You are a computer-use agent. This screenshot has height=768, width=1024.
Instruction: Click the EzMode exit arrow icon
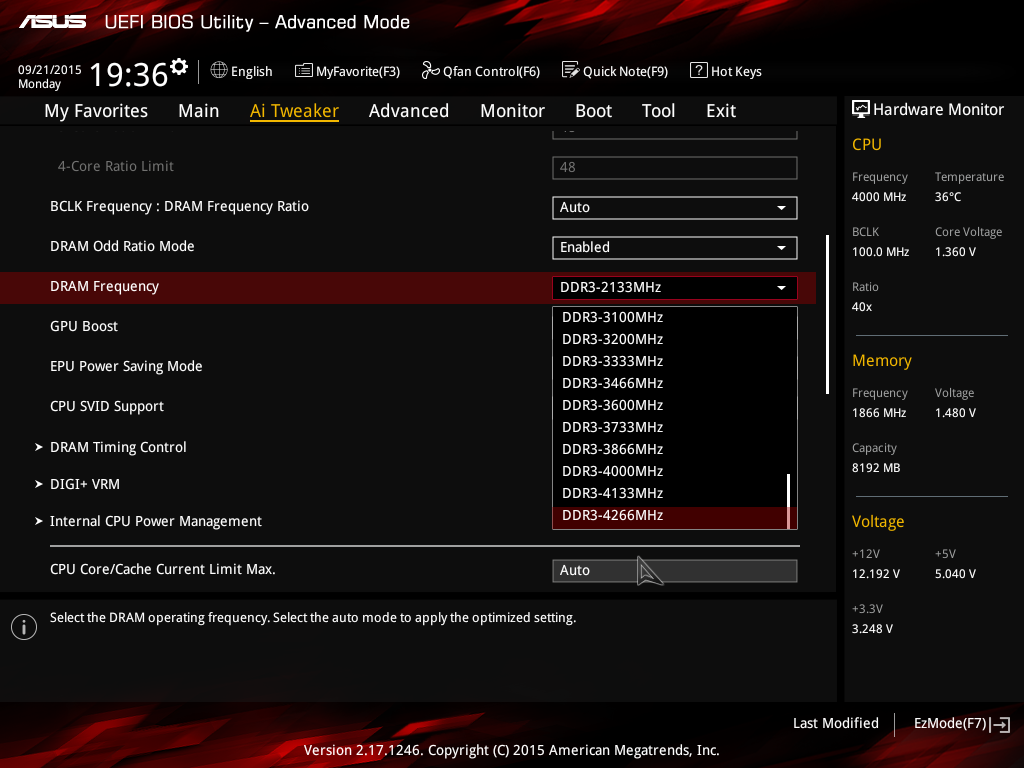coord(1000,724)
